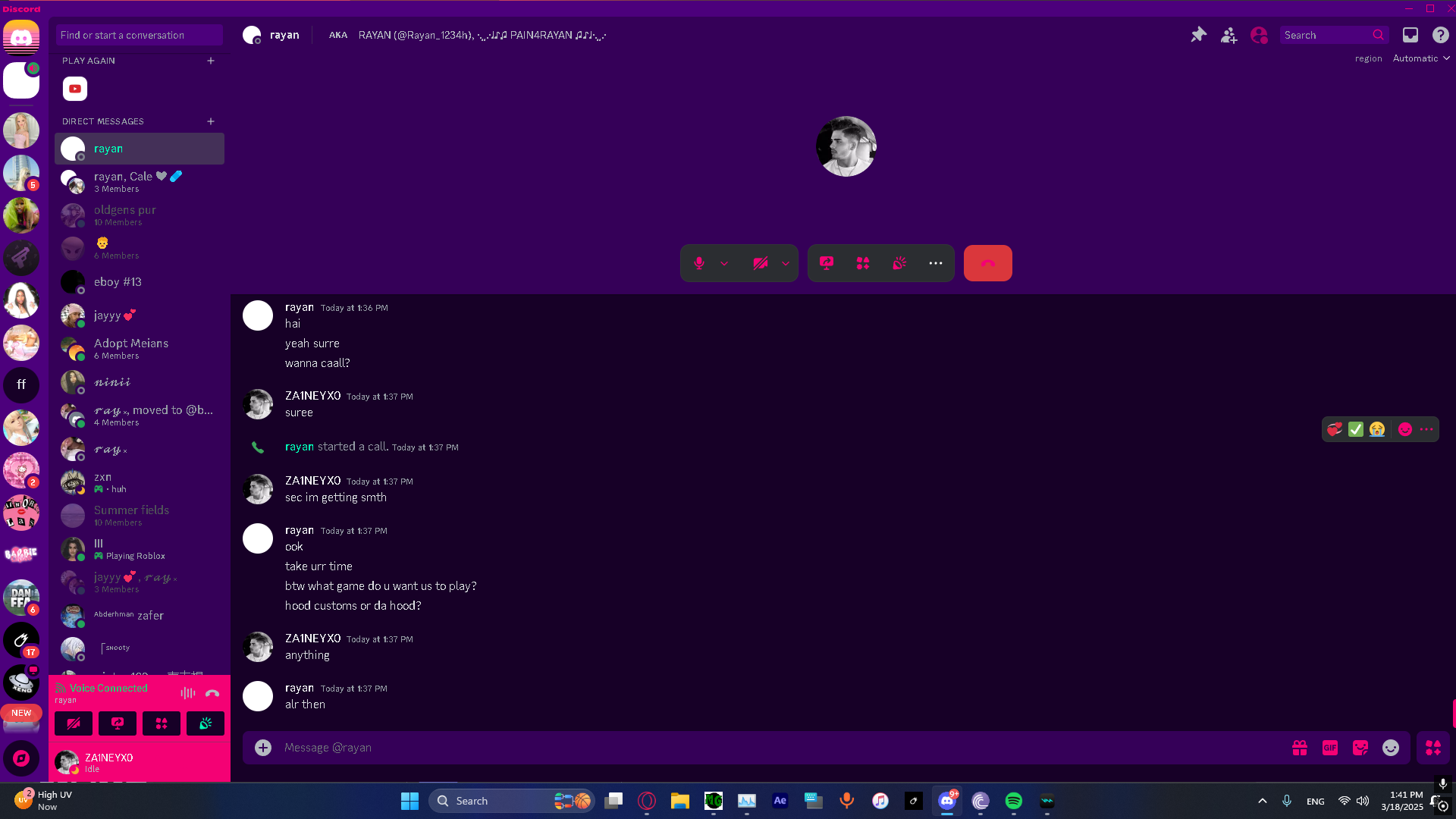Open the gift icon in message bar
Screen dimensions: 1456x819
point(1300,748)
